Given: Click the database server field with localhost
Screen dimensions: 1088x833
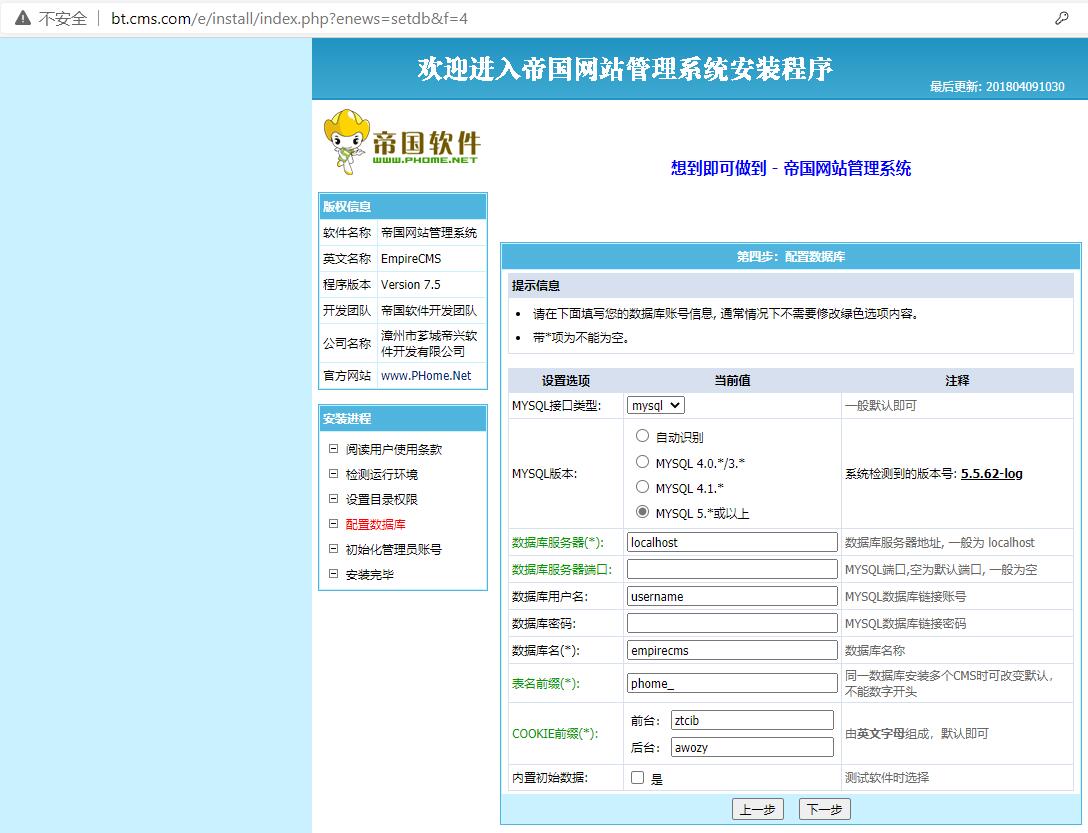Looking at the screenshot, I should 732,542.
